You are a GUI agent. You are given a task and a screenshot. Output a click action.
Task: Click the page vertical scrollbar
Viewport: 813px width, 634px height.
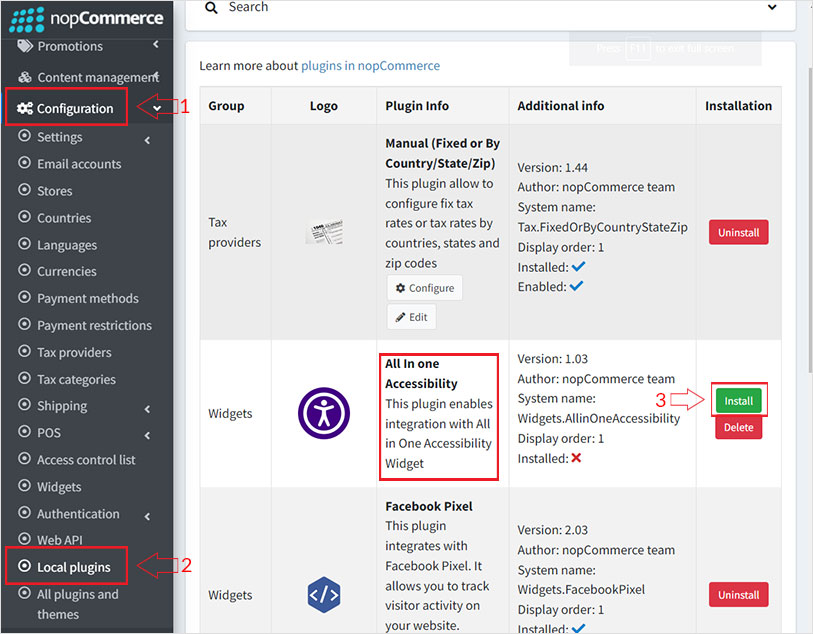809,218
